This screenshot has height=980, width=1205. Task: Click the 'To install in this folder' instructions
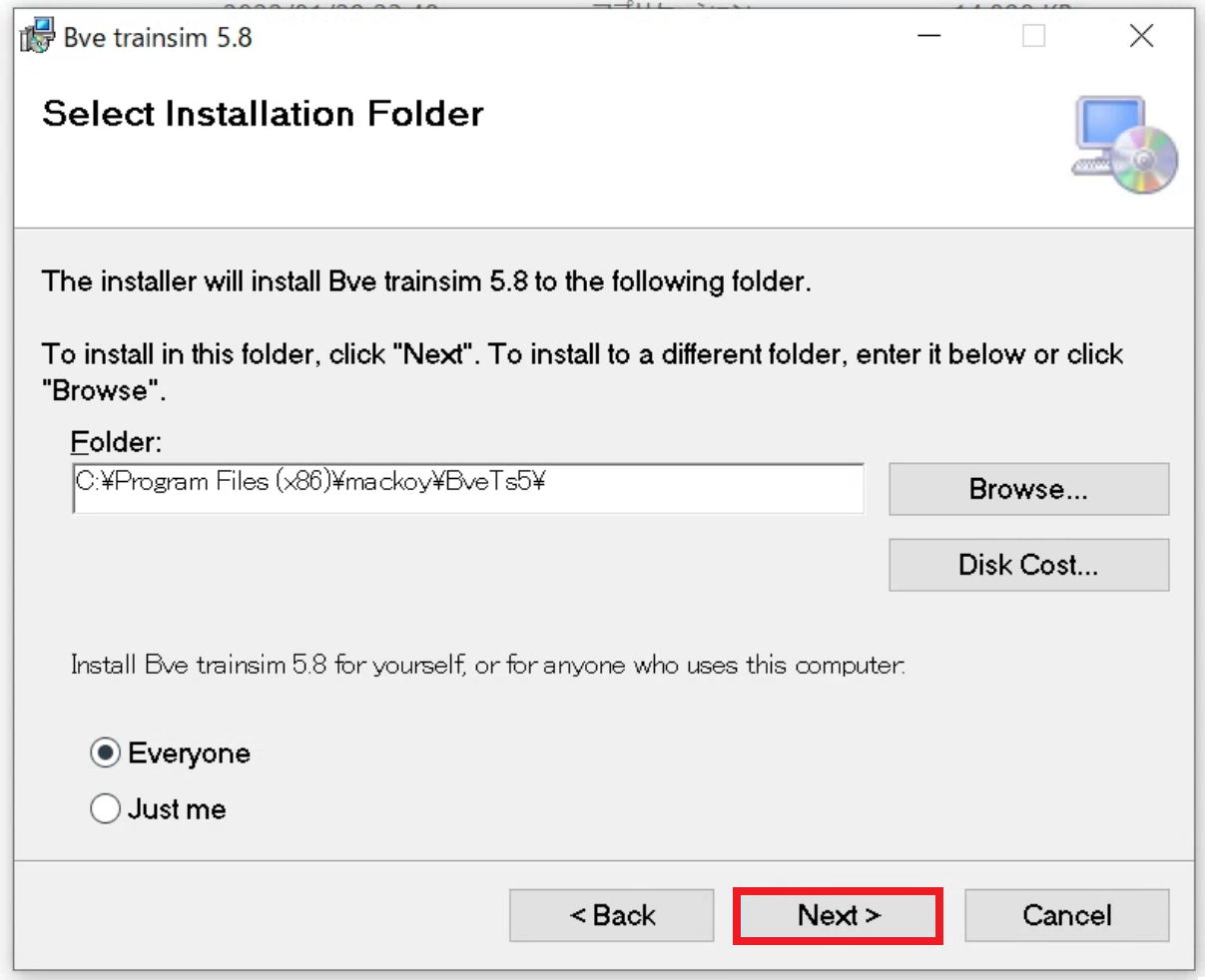coord(582,355)
